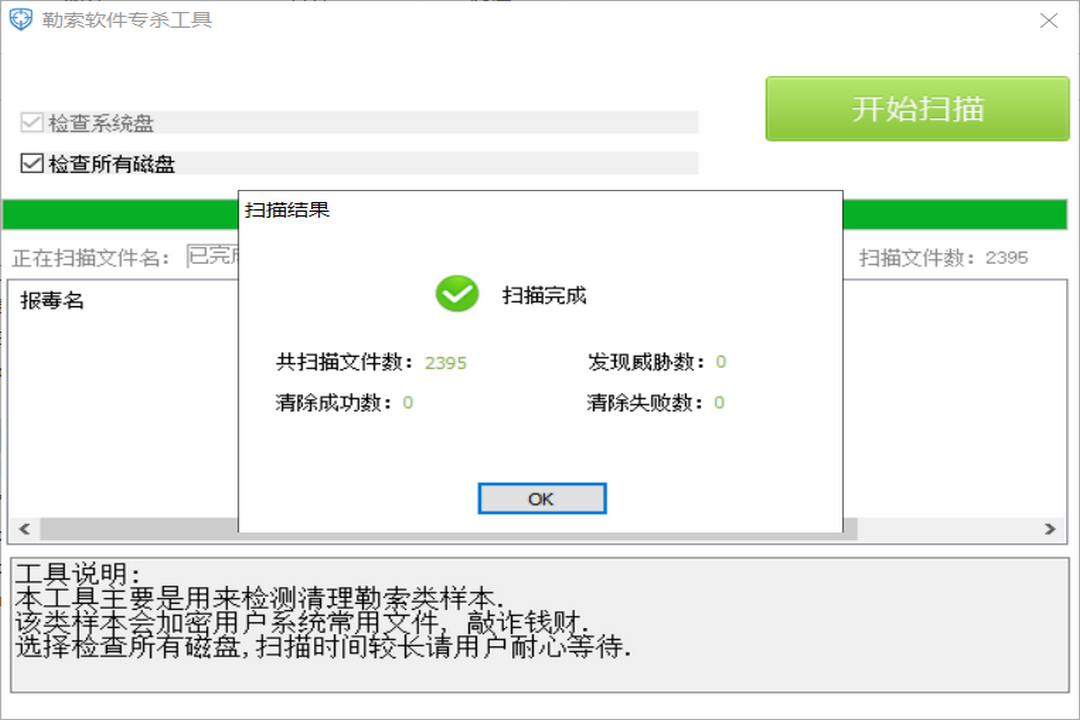Select the green 2395 scanned files count
The width and height of the screenshot is (1080, 720).
click(444, 362)
